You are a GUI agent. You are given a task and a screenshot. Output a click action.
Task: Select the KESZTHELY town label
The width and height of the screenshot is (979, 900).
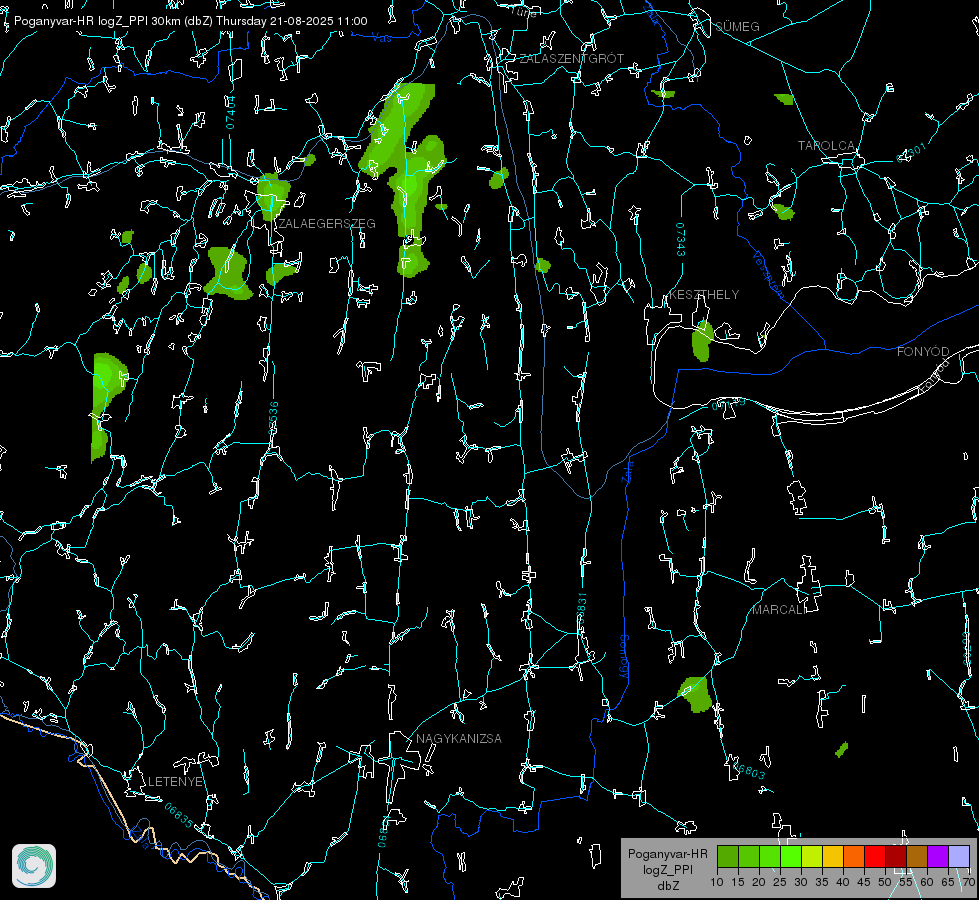[704, 294]
